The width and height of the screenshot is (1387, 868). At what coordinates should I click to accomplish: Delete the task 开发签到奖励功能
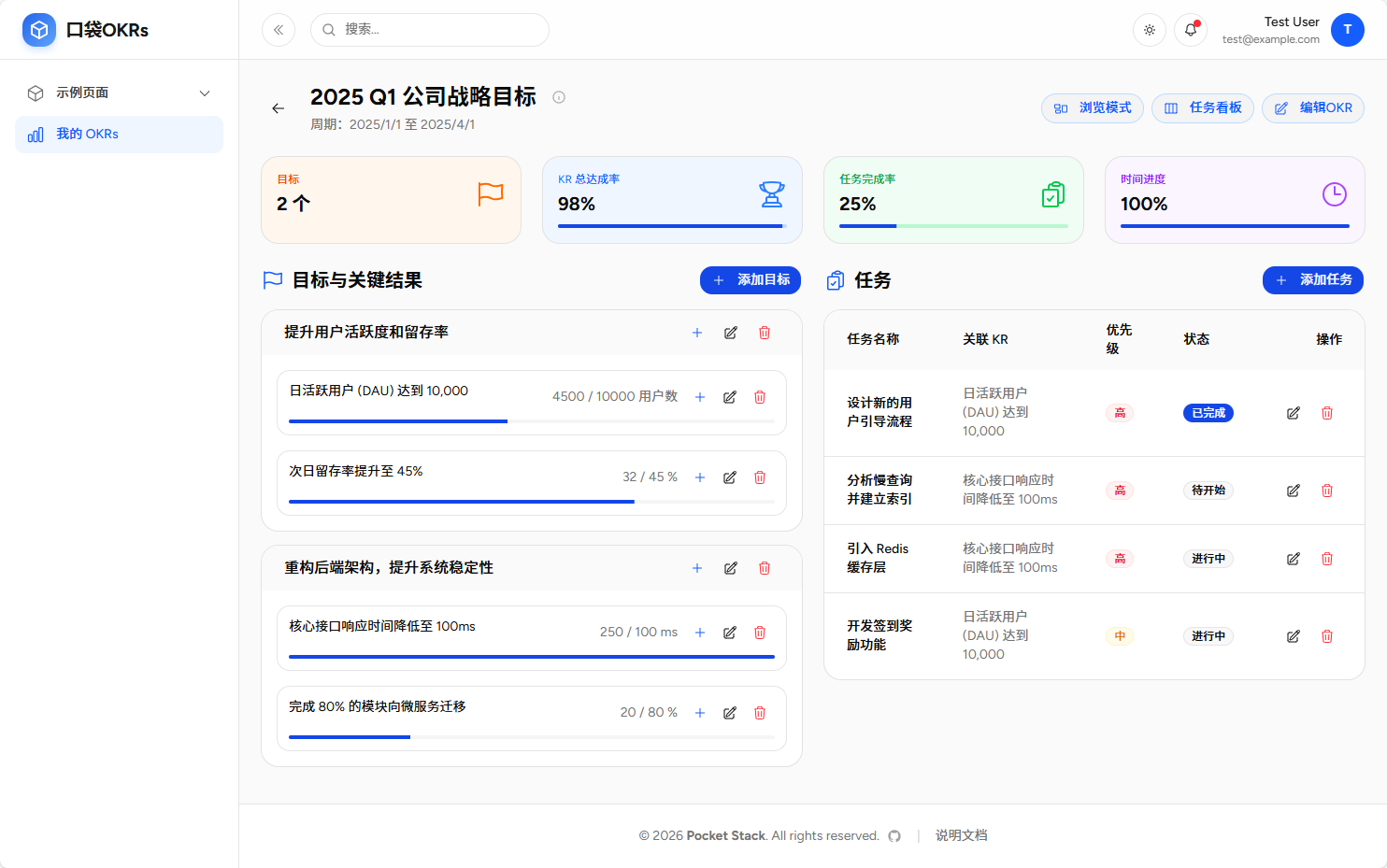coord(1326,635)
